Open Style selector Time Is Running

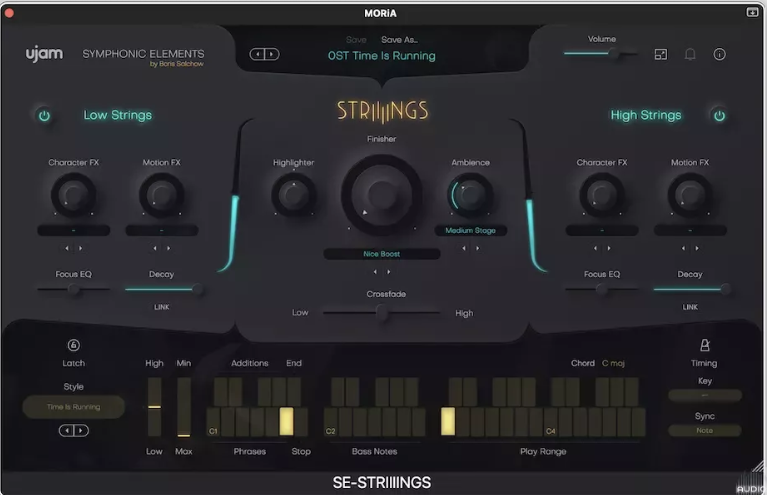point(73,407)
